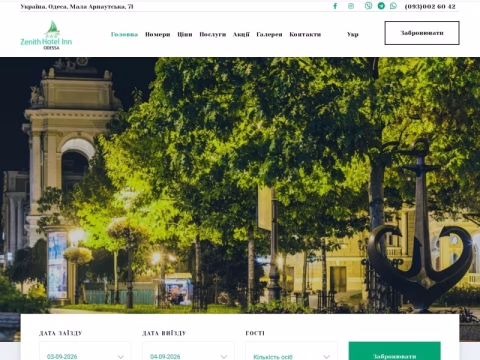Image resolution: width=480 pixels, height=360 pixels.
Task: Call phone number (093)002 60 42
Action: pyautogui.click(x=430, y=6)
